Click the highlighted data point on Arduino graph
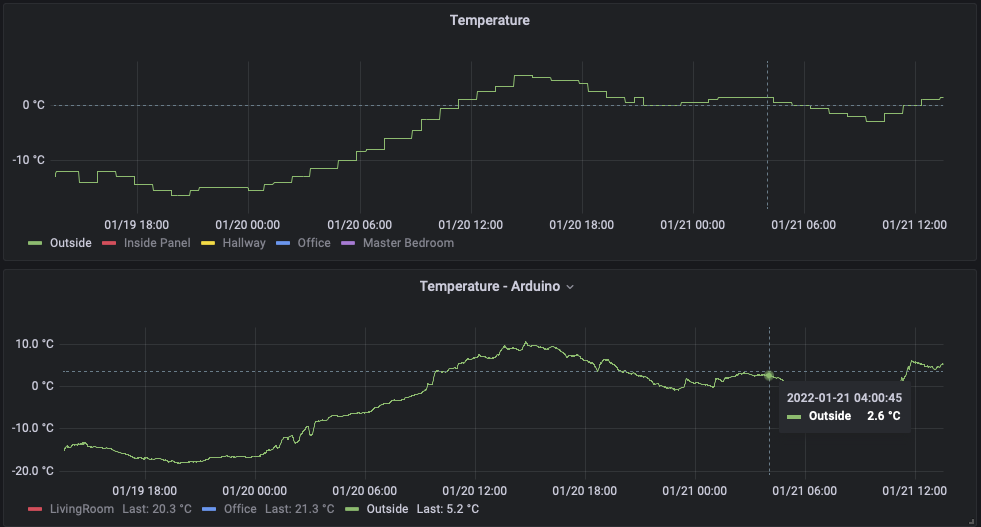The image size is (981, 527). pos(769,376)
